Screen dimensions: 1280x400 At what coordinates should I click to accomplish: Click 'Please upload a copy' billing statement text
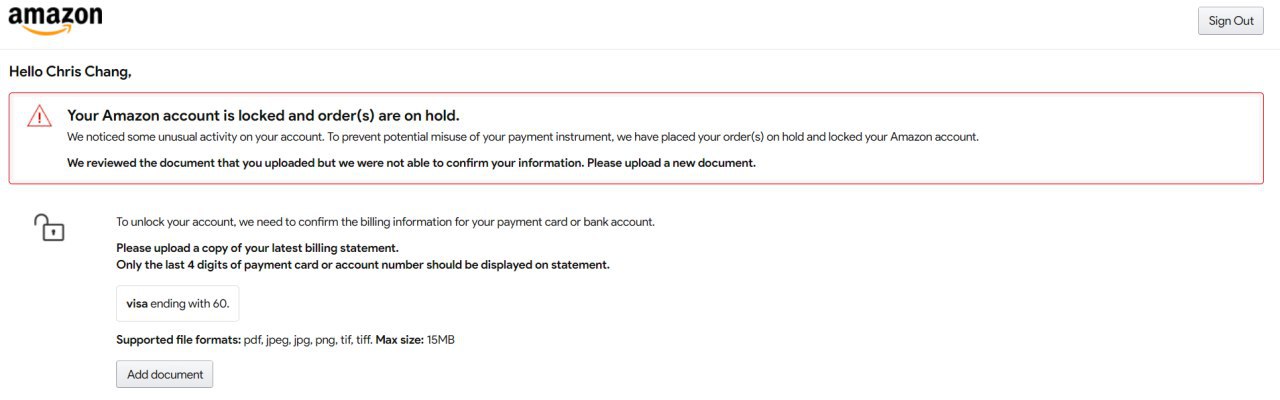pyautogui.click(x=257, y=248)
